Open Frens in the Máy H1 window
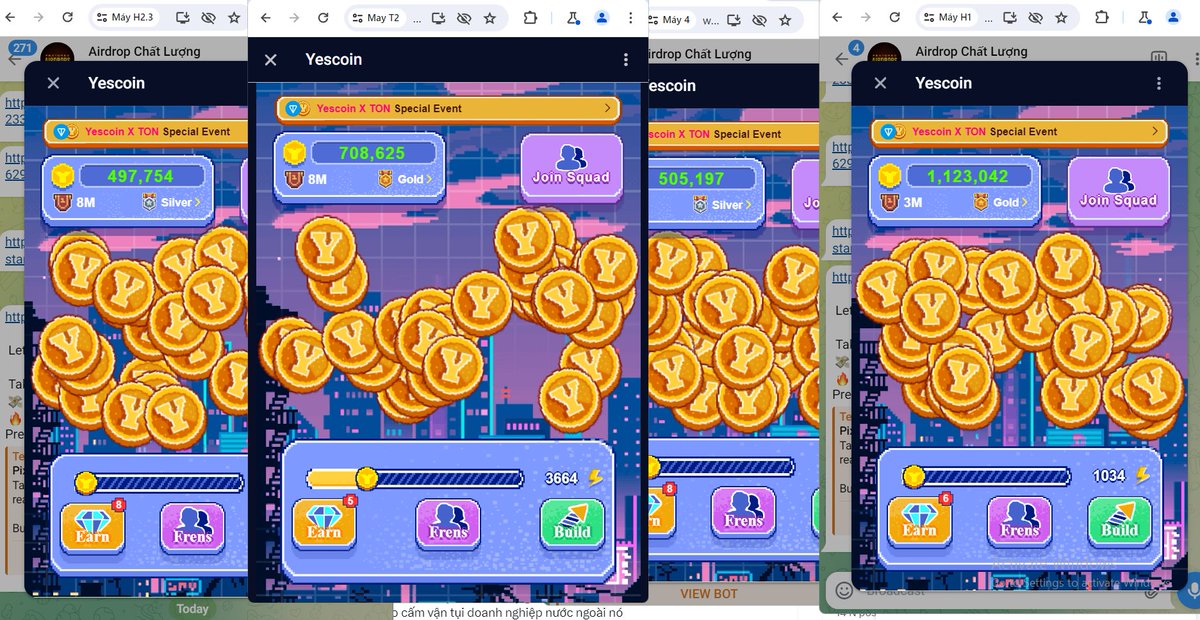 pyautogui.click(x=1019, y=522)
